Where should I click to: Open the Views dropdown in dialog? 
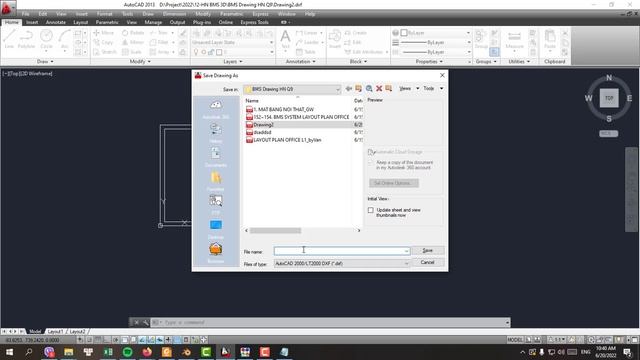[x=409, y=89]
